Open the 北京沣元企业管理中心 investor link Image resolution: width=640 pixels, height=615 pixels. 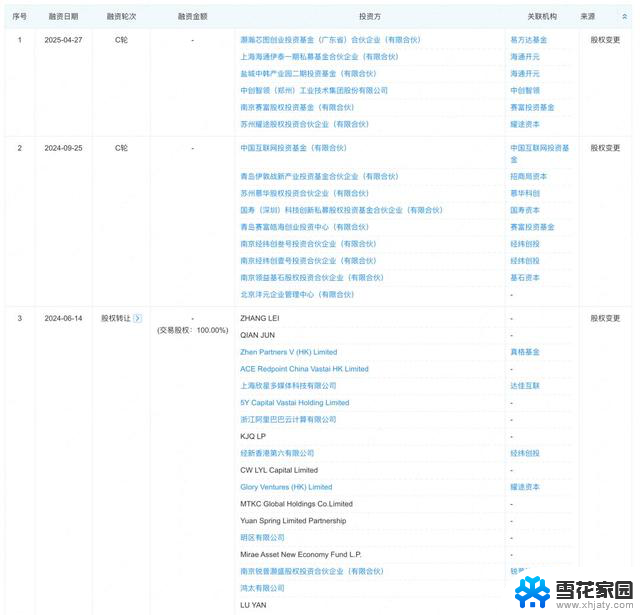tap(297, 294)
